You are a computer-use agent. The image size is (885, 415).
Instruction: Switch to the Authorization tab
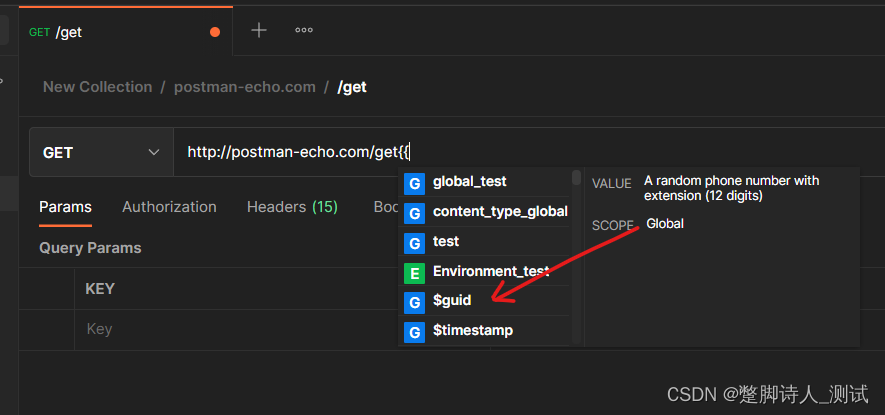(169, 207)
